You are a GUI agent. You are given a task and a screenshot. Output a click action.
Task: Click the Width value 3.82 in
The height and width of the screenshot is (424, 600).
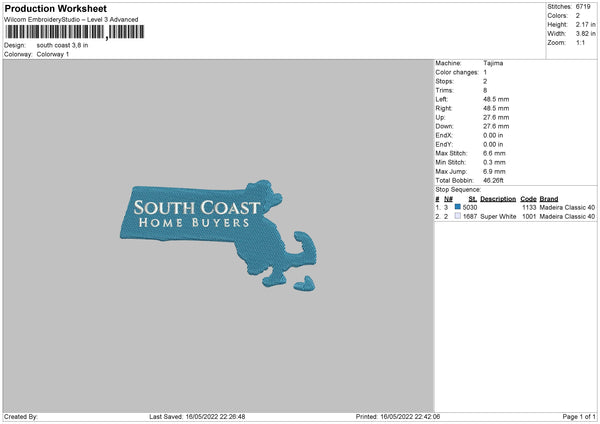point(586,34)
